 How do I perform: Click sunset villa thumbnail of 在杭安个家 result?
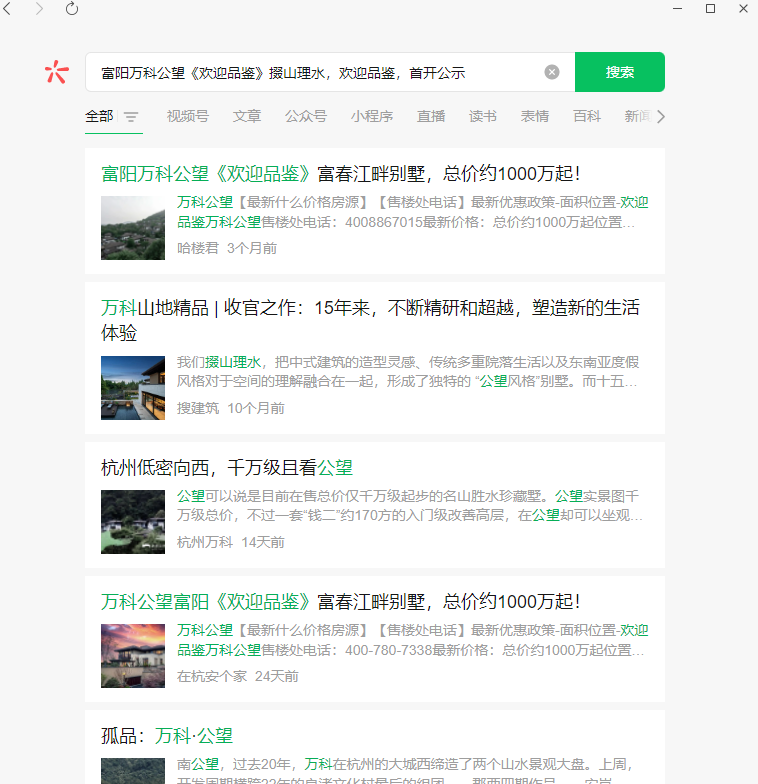pyautogui.click(x=133, y=656)
